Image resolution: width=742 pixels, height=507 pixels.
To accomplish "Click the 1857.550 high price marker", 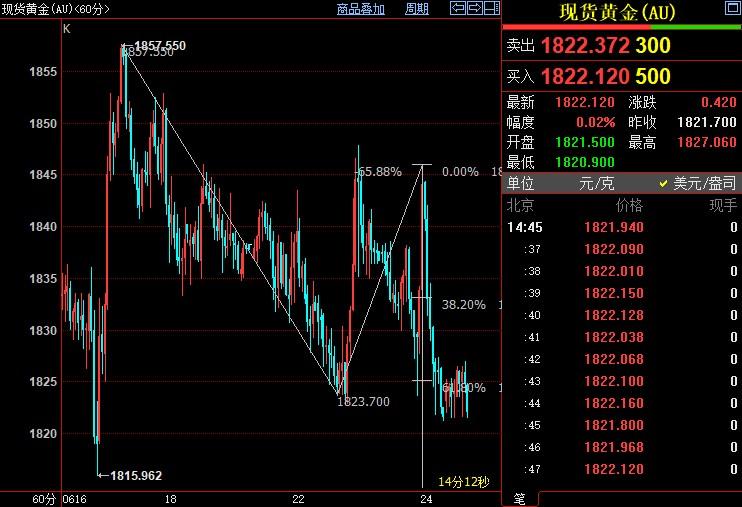I will click(x=160, y=46).
